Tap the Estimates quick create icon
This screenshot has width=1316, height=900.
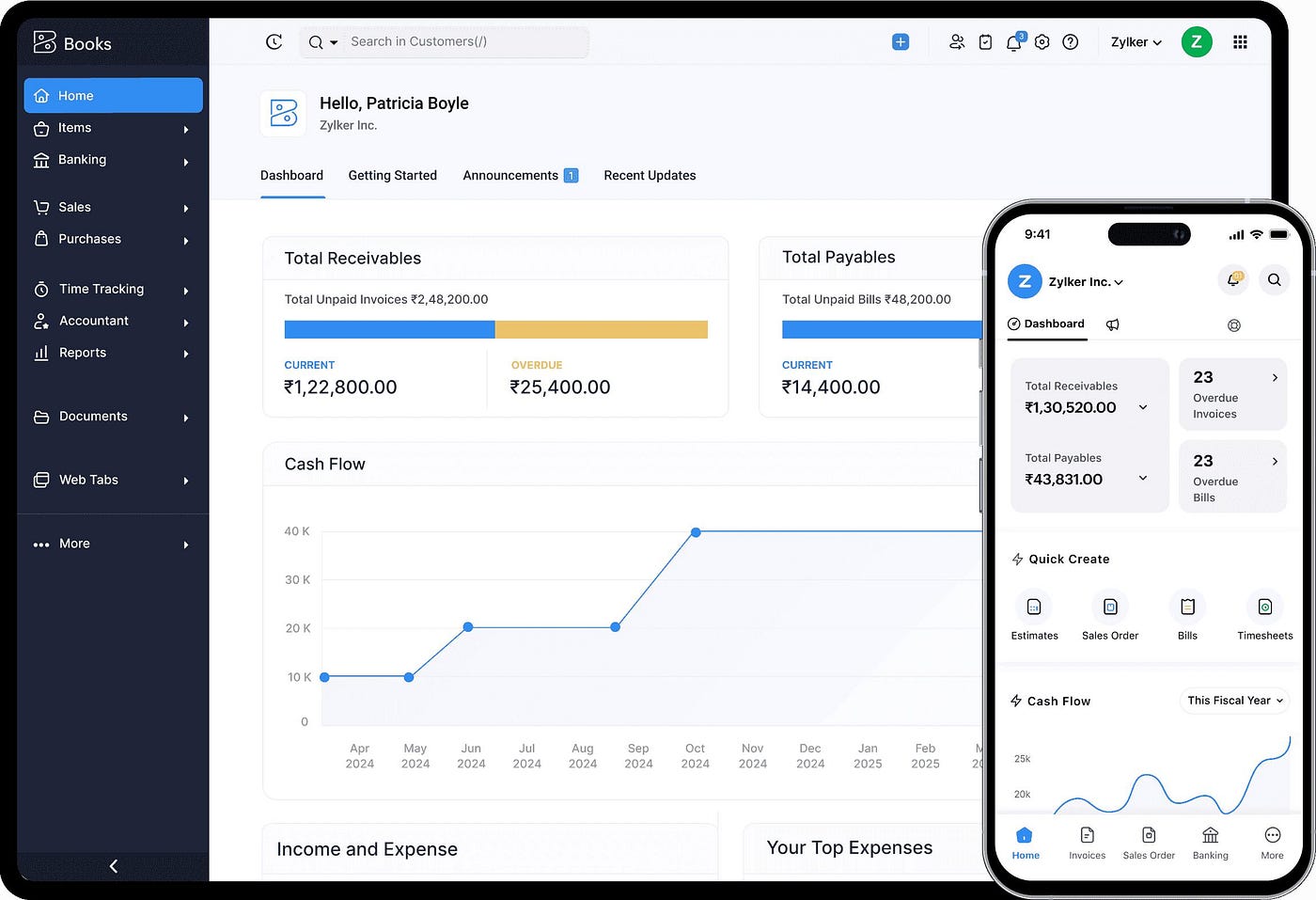[1034, 607]
